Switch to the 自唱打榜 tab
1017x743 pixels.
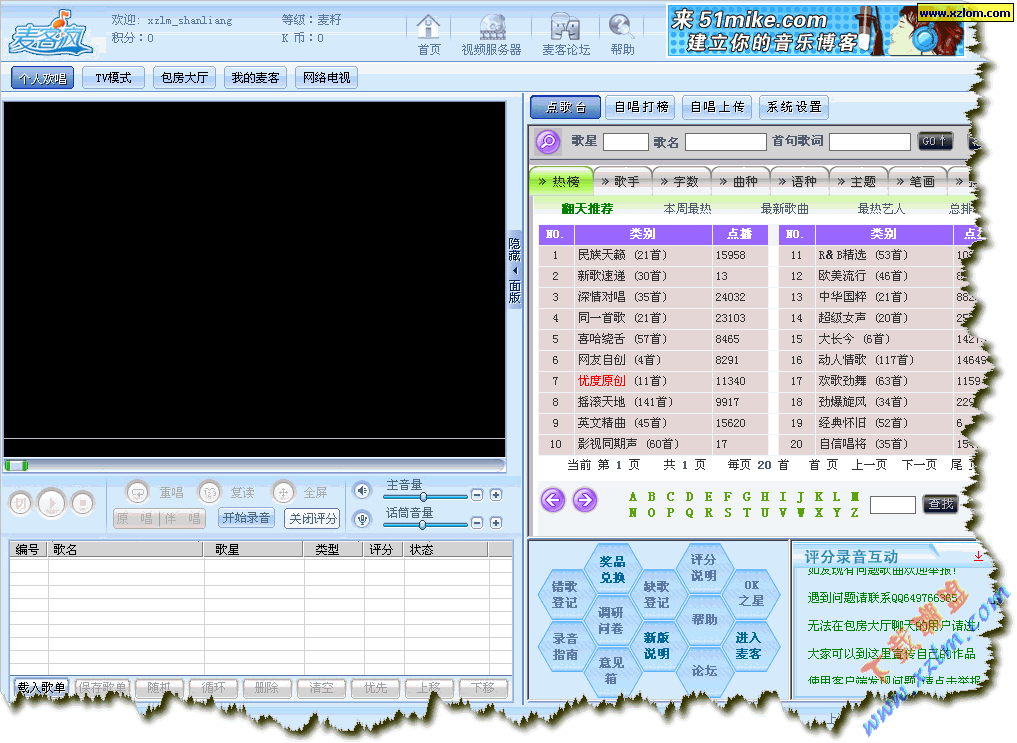pos(642,107)
